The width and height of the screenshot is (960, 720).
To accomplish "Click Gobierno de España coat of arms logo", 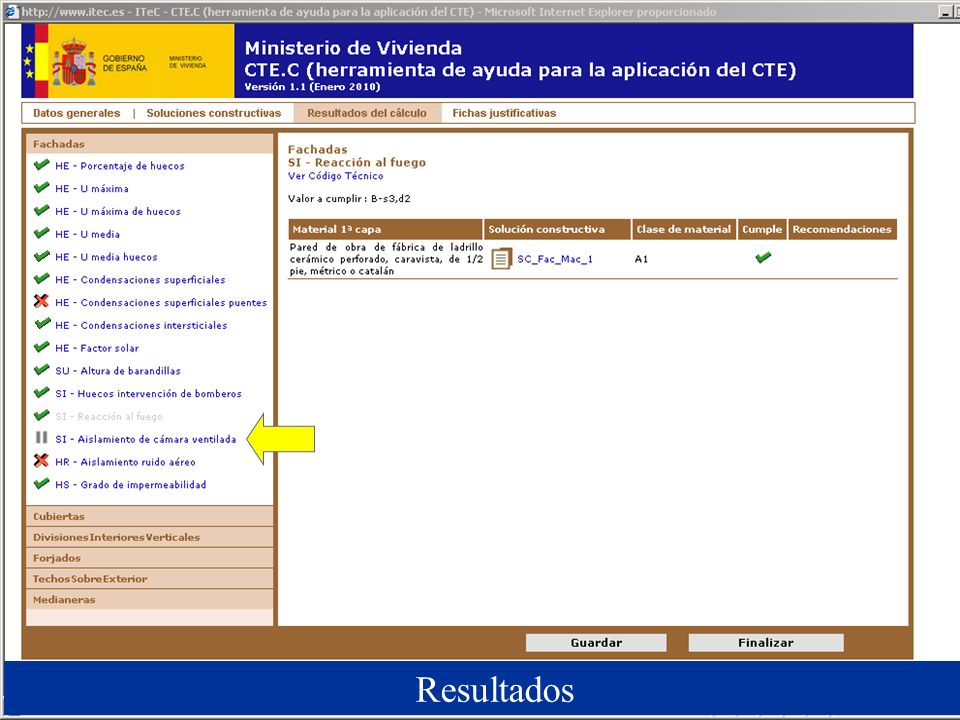I will coord(74,62).
